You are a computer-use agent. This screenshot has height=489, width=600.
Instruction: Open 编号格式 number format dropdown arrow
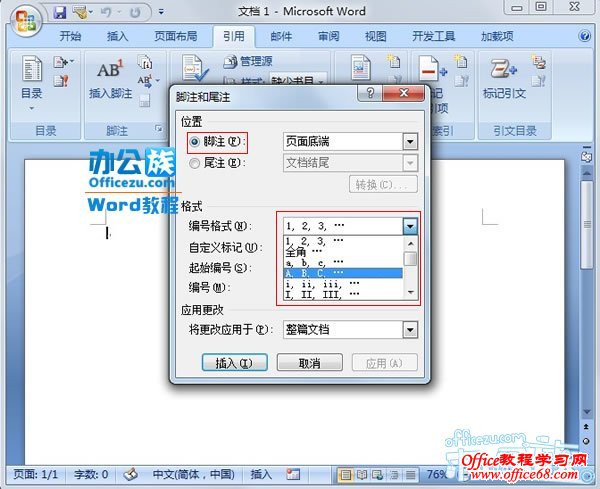pyautogui.click(x=410, y=226)
